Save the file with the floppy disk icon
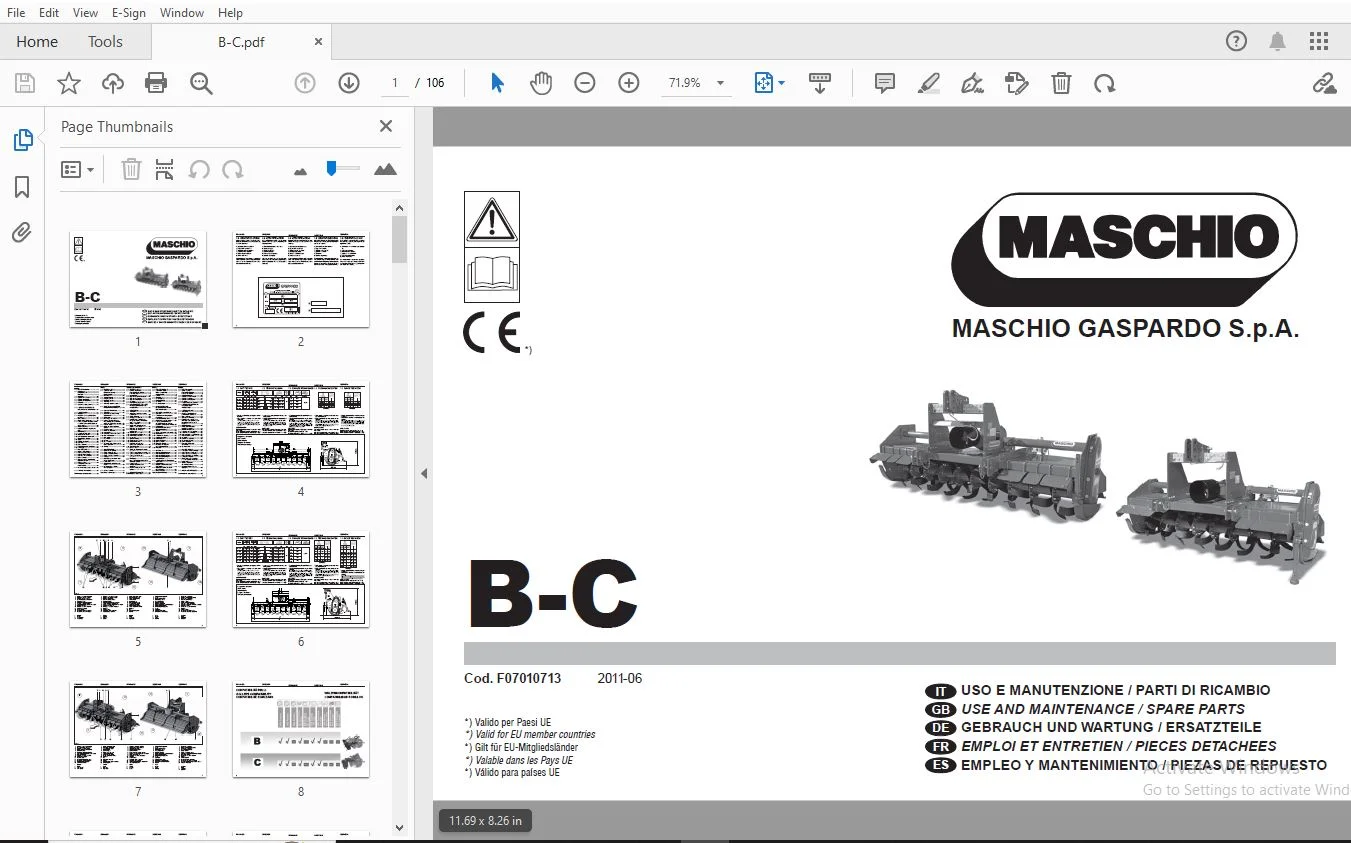The image size is (1351, 843). [x=24, y=83]
